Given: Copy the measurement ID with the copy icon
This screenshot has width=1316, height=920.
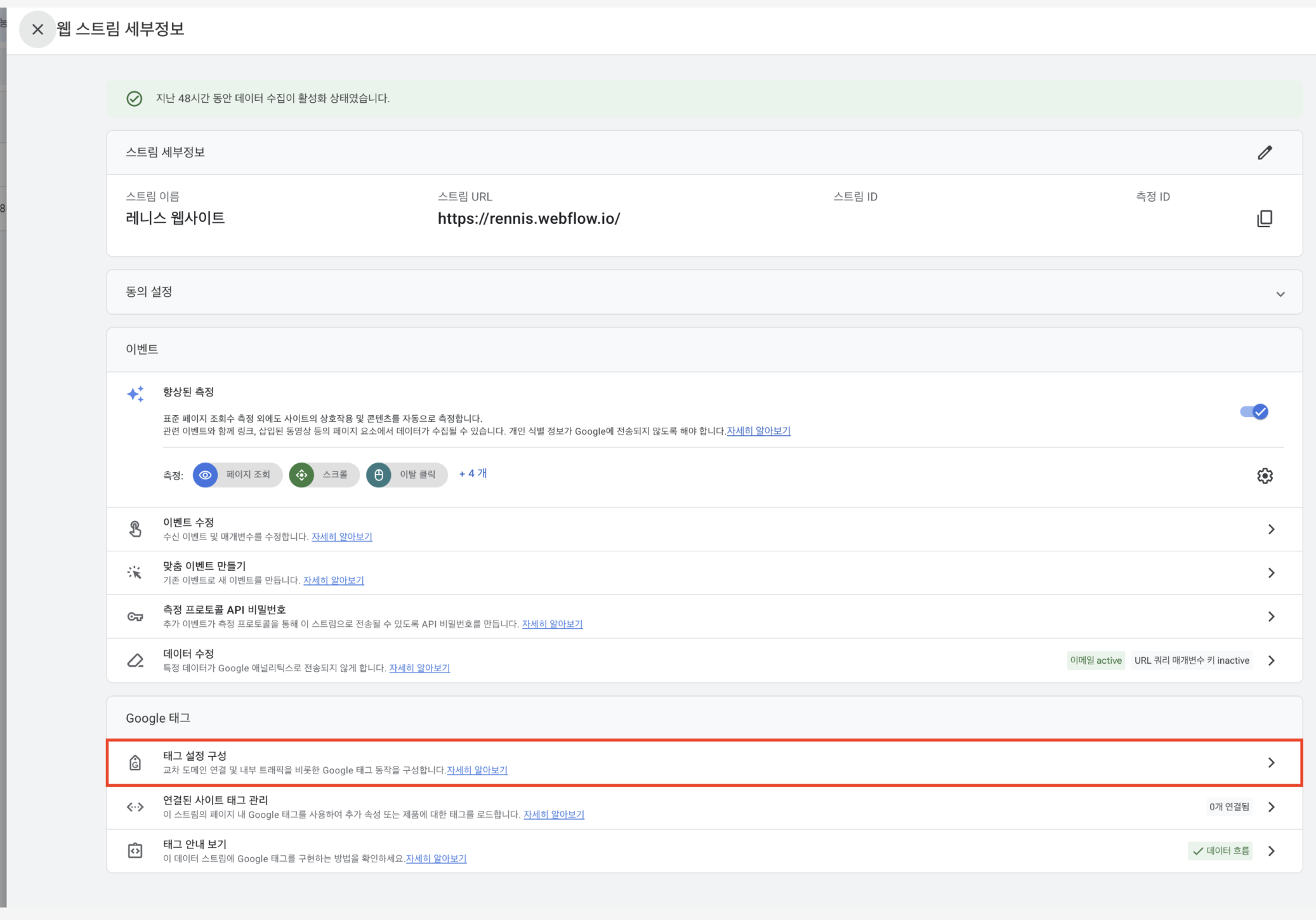Looking at the screenshot, I should point(1265,218).
